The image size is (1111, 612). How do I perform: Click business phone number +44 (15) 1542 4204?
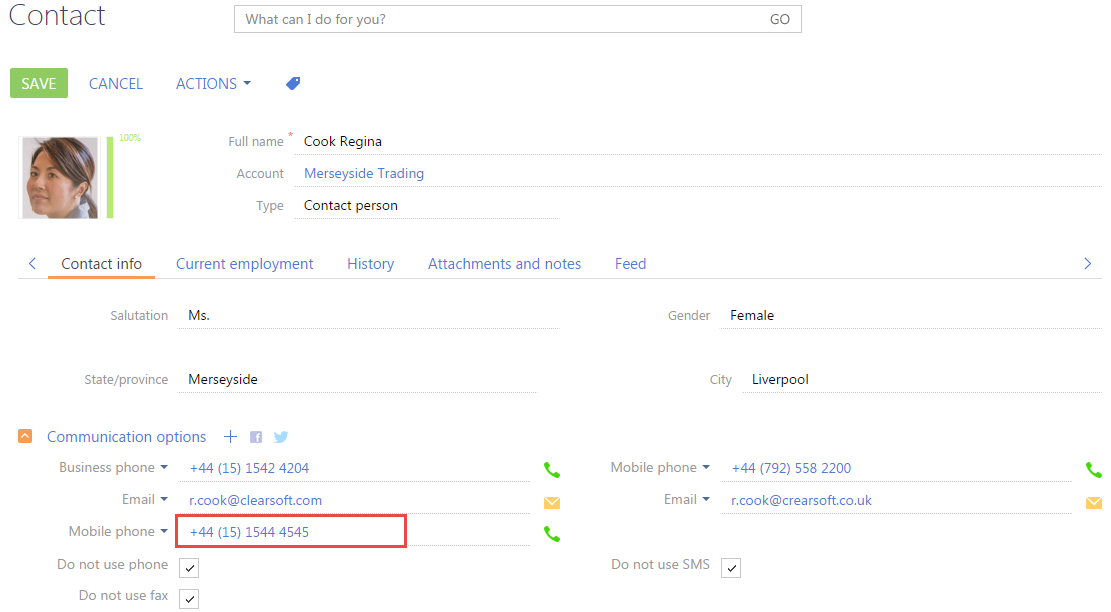(x=249, y=468)
